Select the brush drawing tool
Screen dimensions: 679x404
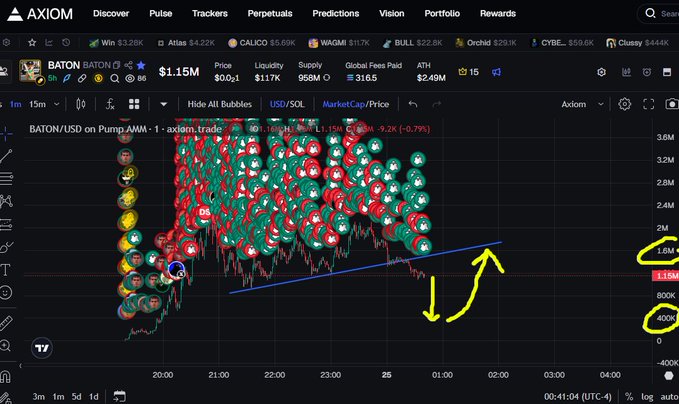tap(6, 247)
